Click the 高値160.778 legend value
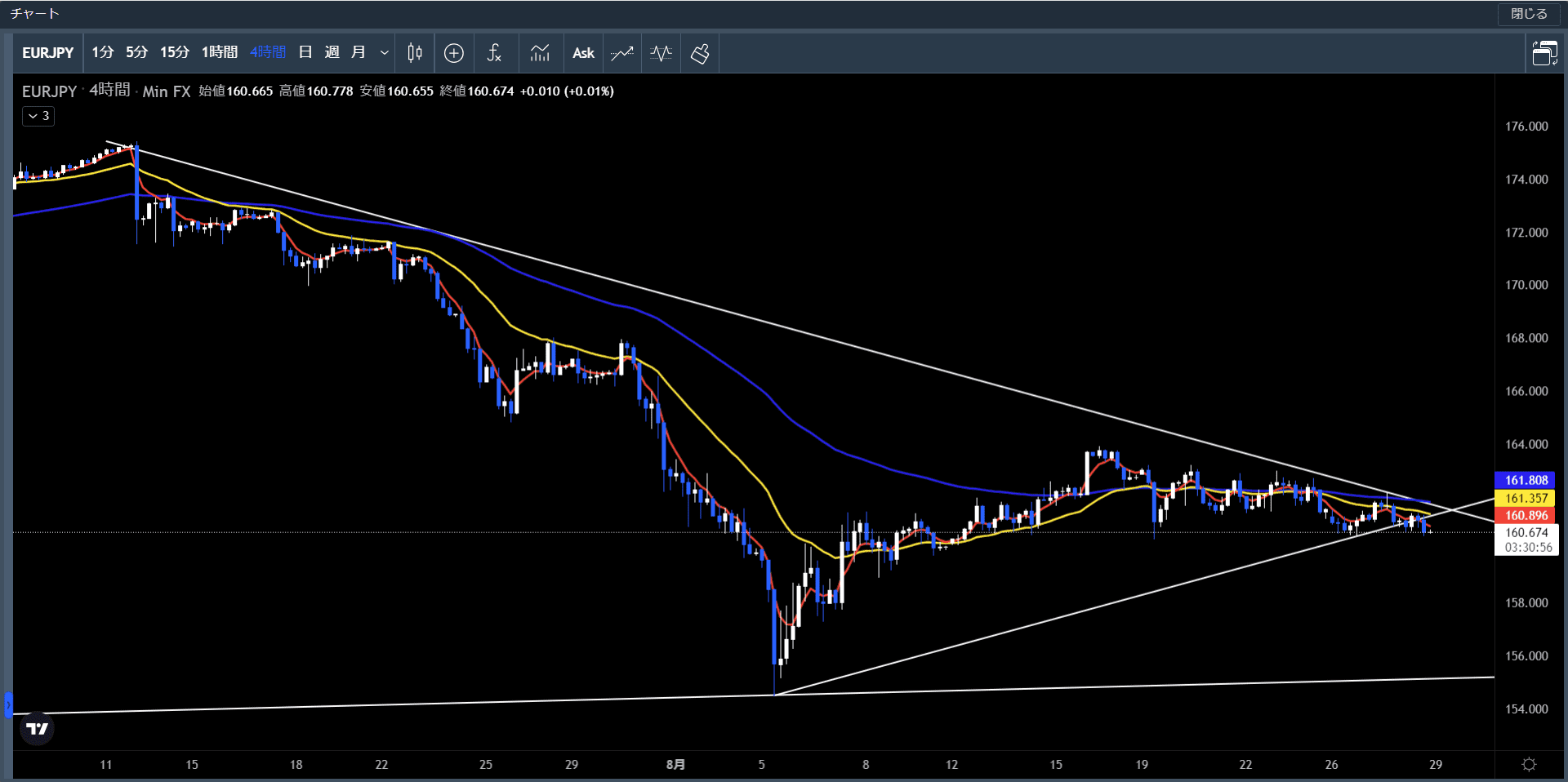Image resolution: width=1568 pixels, height=782 pixels. [316, 91]
